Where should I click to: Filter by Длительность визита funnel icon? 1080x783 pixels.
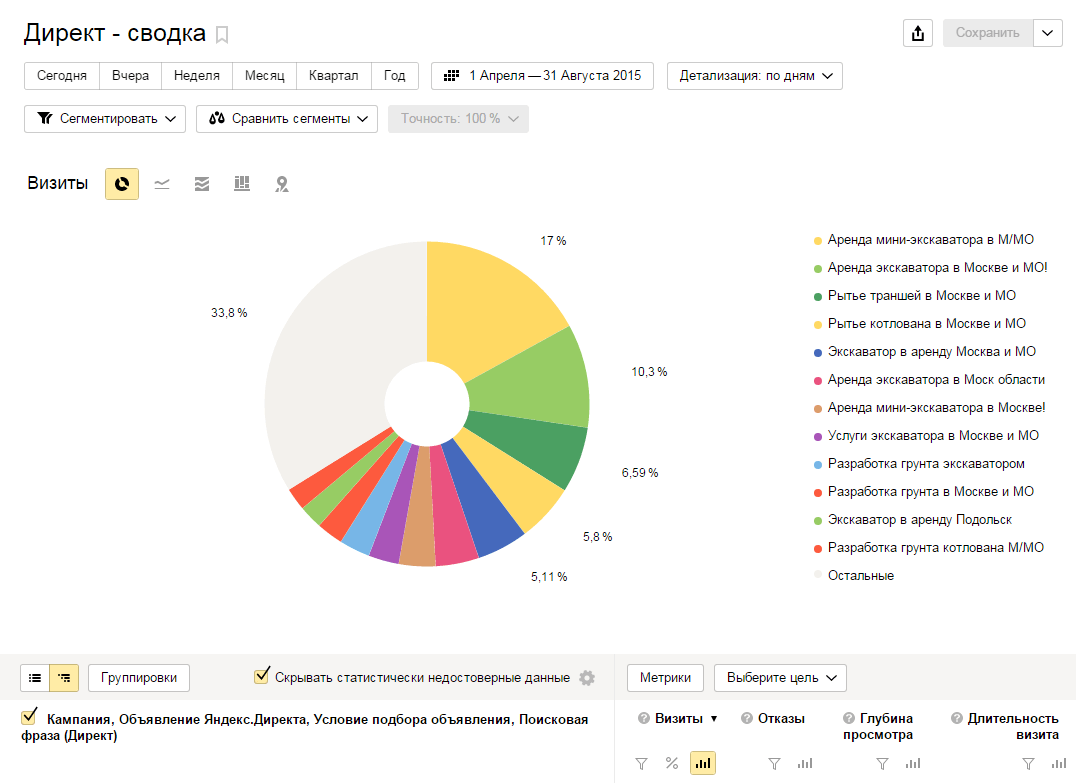pyautogui.click(x=1028, y=763)
